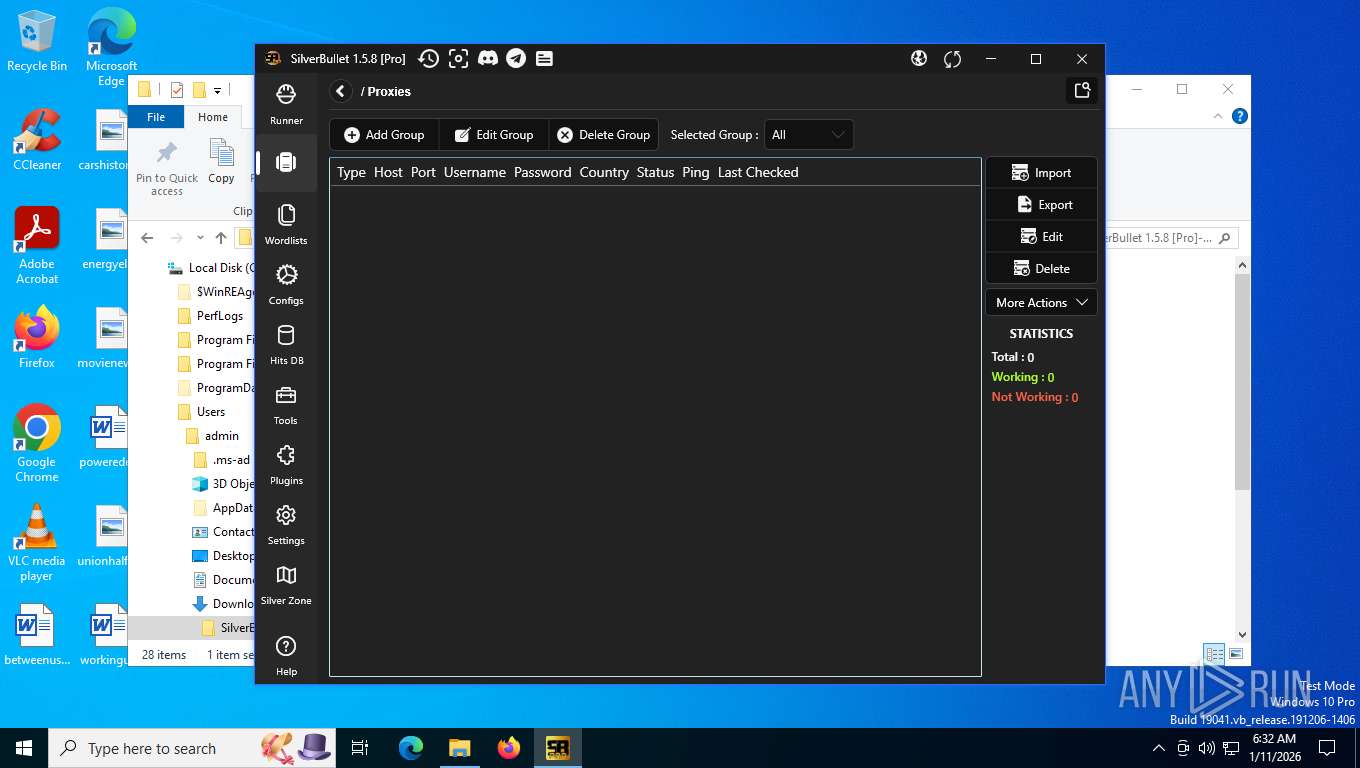1360x768 pixels.
Task: Export proxies with the Export button
Action: [x=1041, y=205]
